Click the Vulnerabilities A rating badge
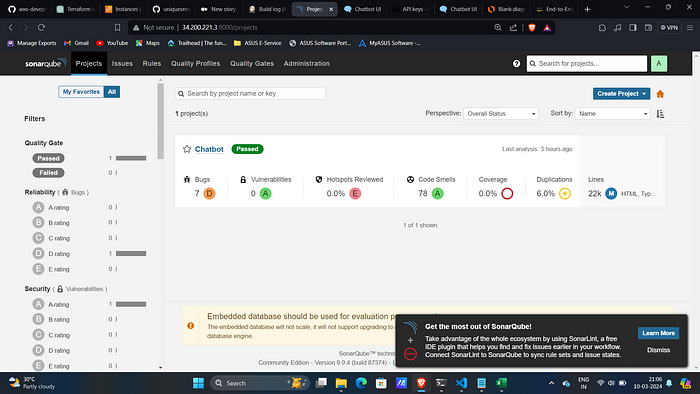 pos(265,193)
